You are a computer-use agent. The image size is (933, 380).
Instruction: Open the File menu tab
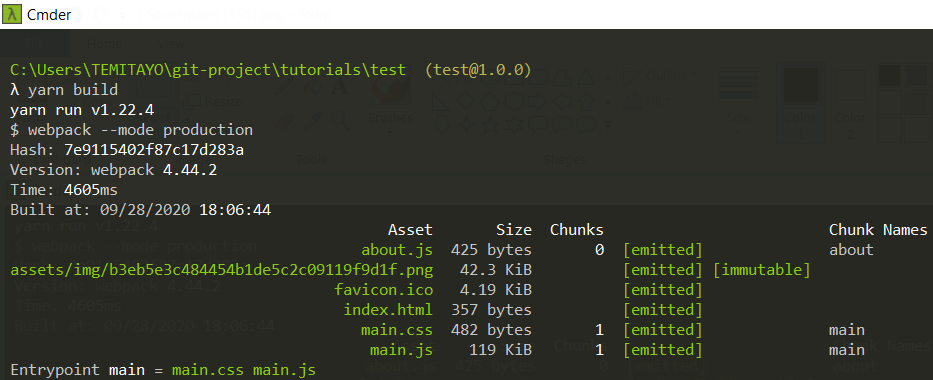coord(35,43)
